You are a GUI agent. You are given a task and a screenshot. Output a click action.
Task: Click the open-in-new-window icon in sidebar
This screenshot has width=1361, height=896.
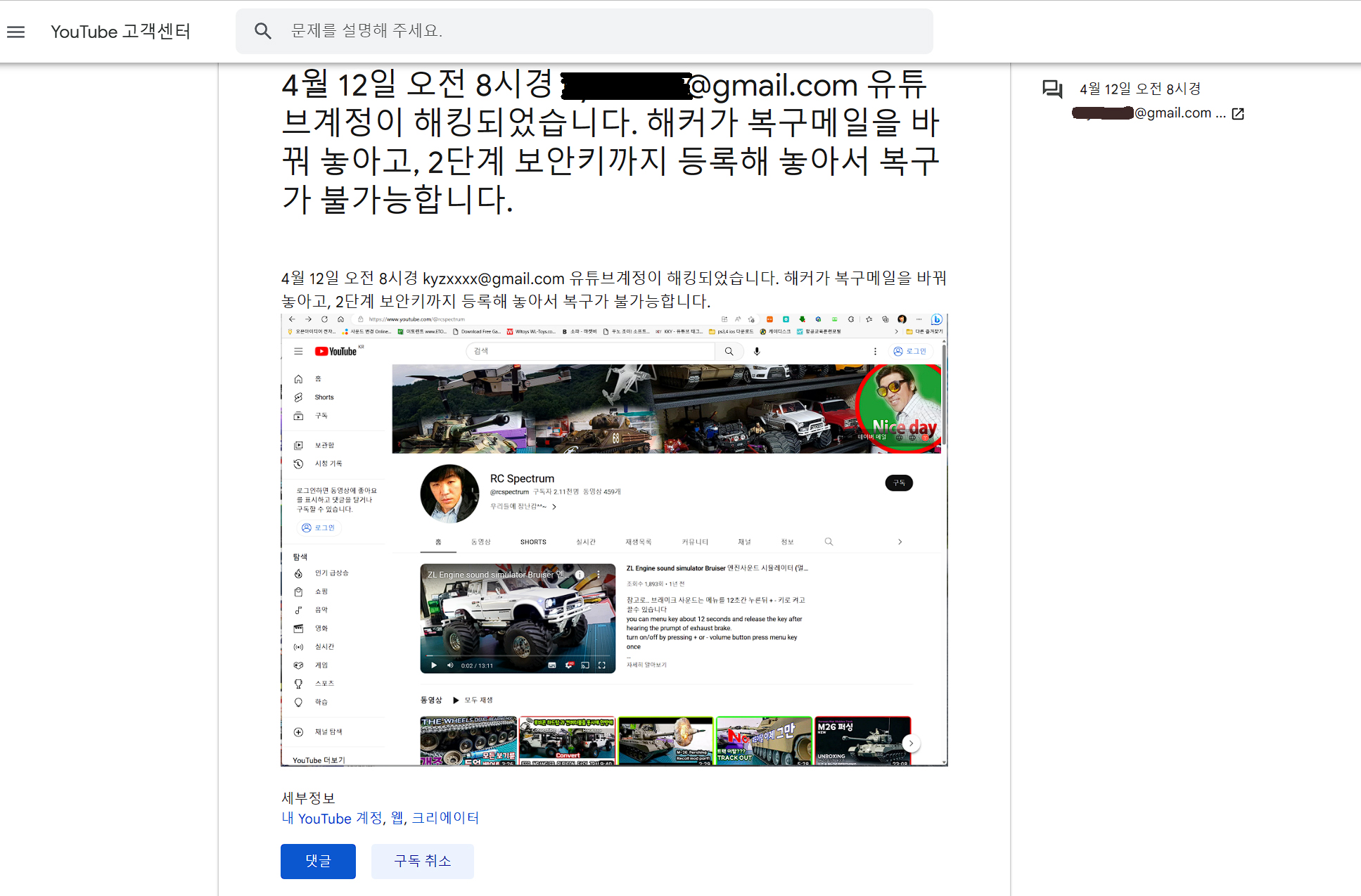(x=1238, y=114)
